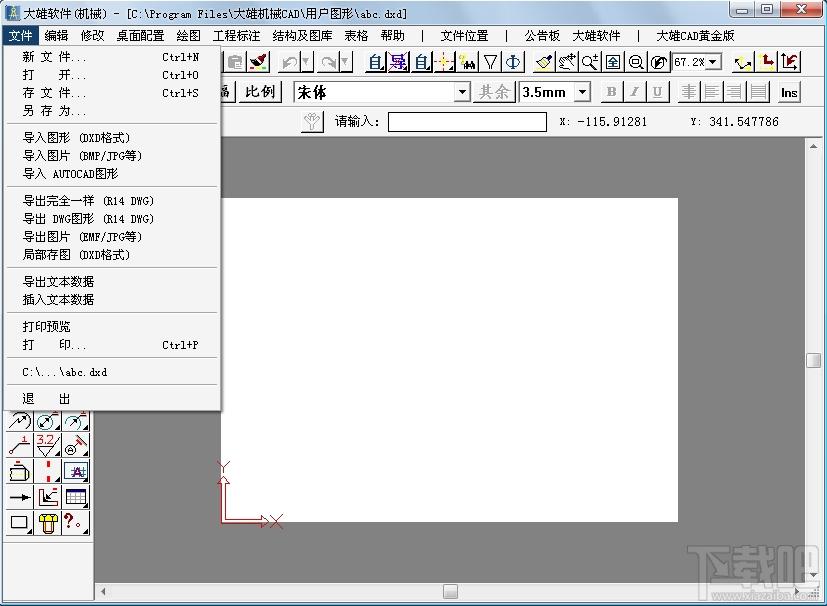
Task: Select the funnel filter icon
Action: click(x=491, y=62)
